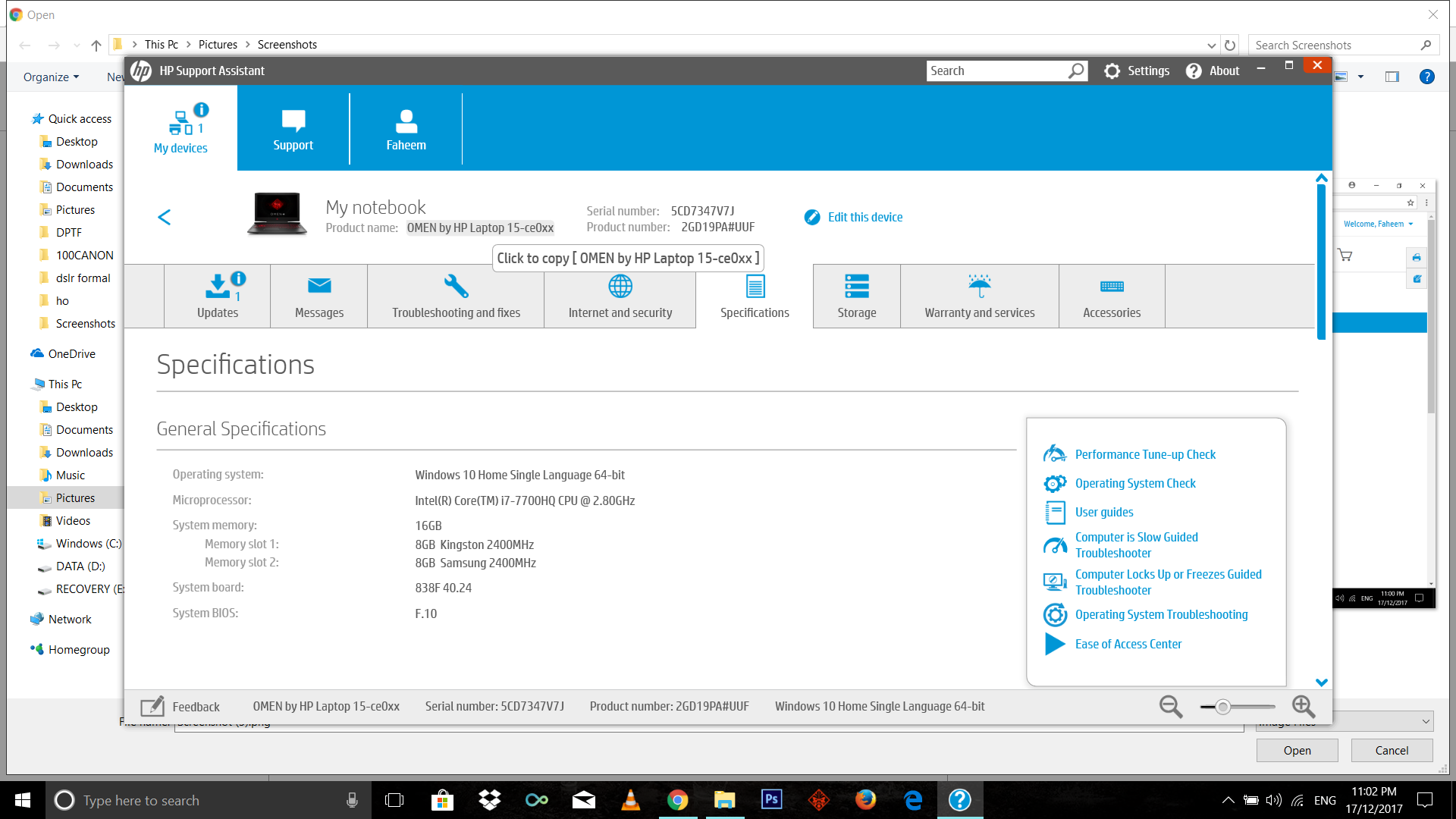
Task: Switch to the Support tab
Action: coord(293,129)
